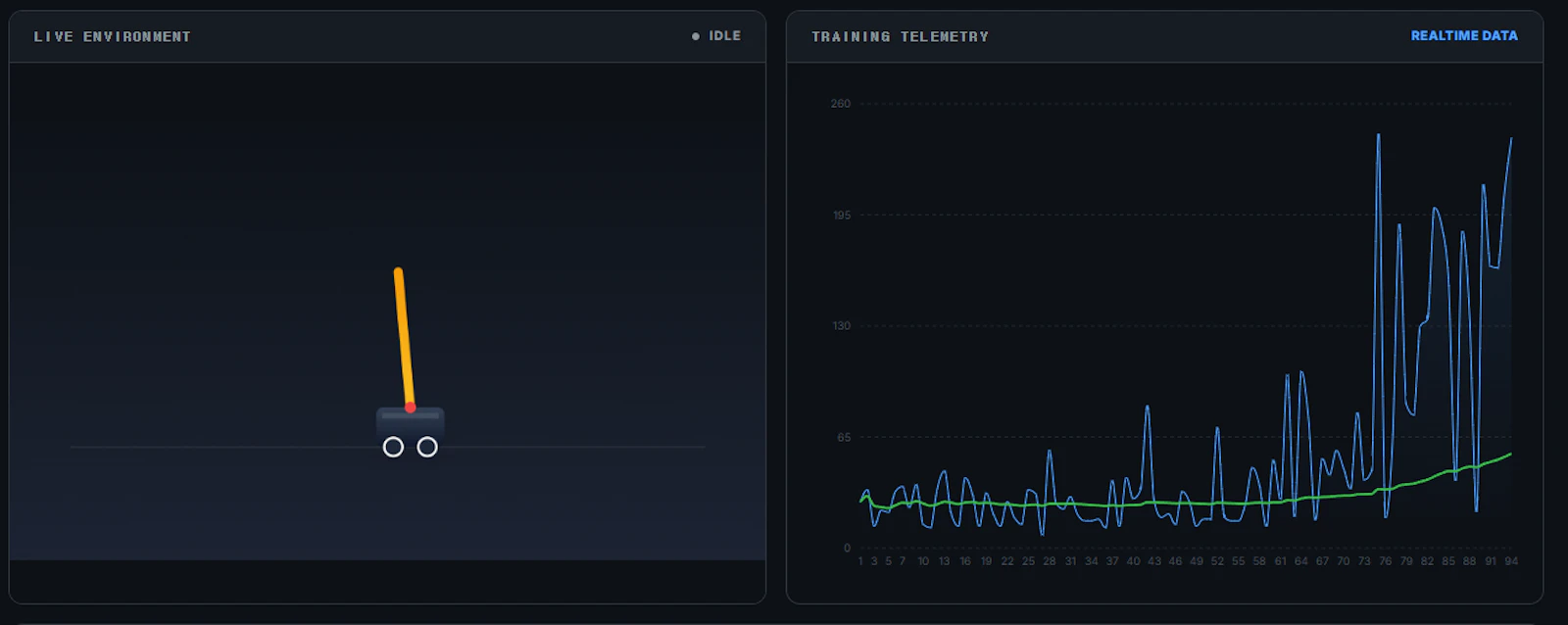Screen dimensions: 1568x625
Task: Click the 130 y-axis label
Action: tap(842, 326)
